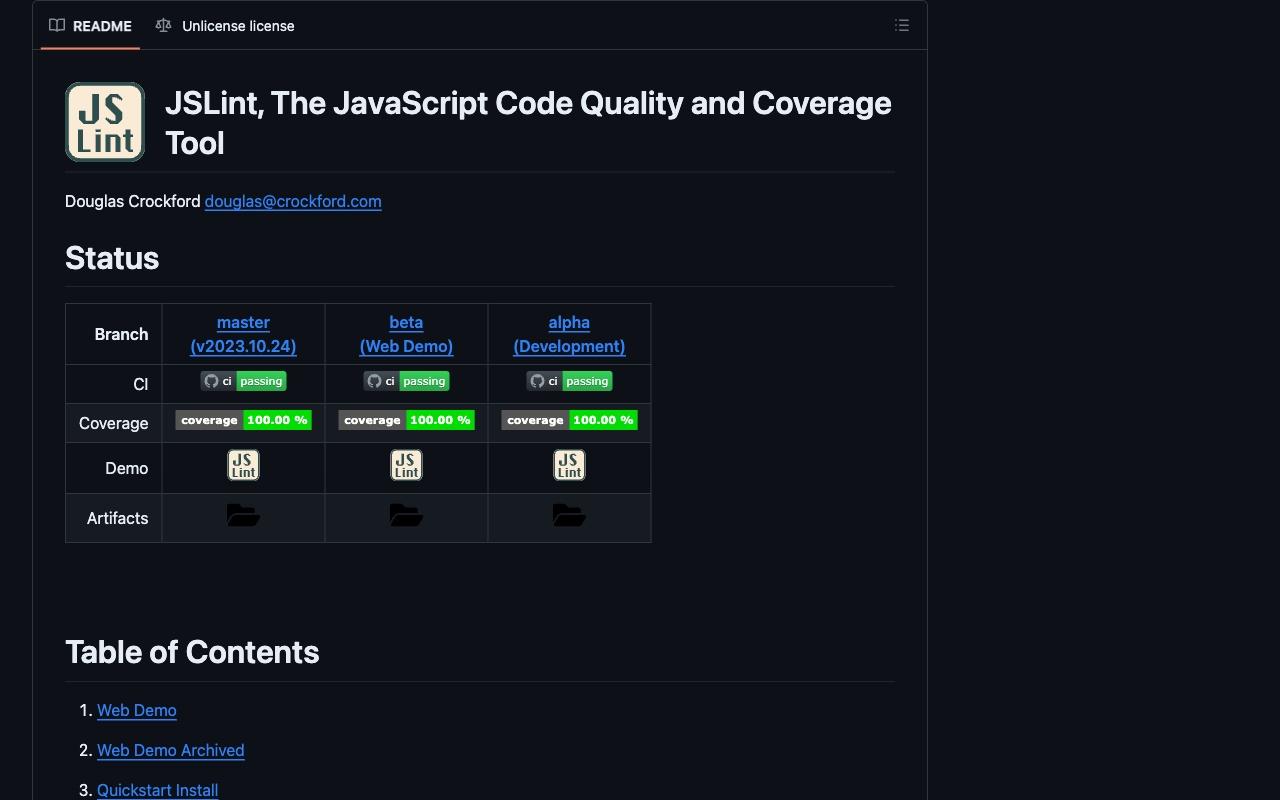Click the large JSLint logo image
Screen dimensions: 1280x800
pos(105,122)
